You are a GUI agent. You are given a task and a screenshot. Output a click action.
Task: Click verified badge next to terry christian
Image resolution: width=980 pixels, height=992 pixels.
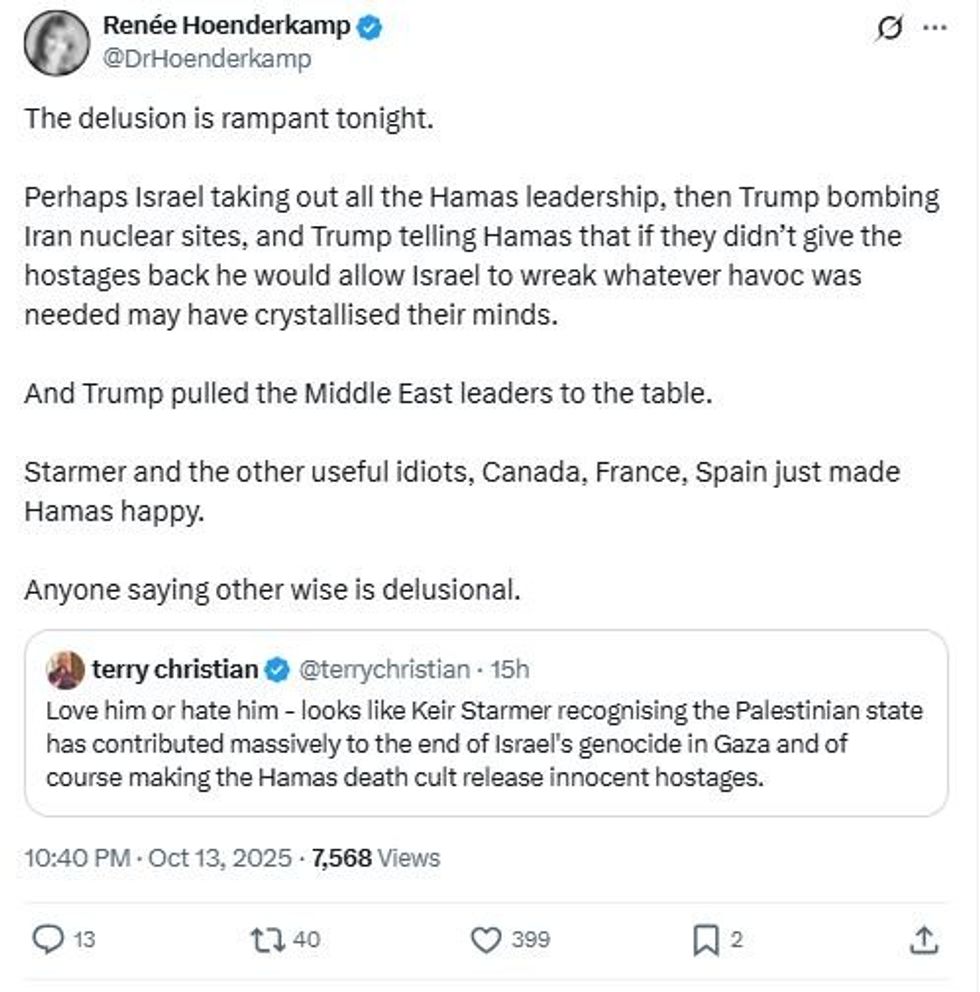point(277,670)
